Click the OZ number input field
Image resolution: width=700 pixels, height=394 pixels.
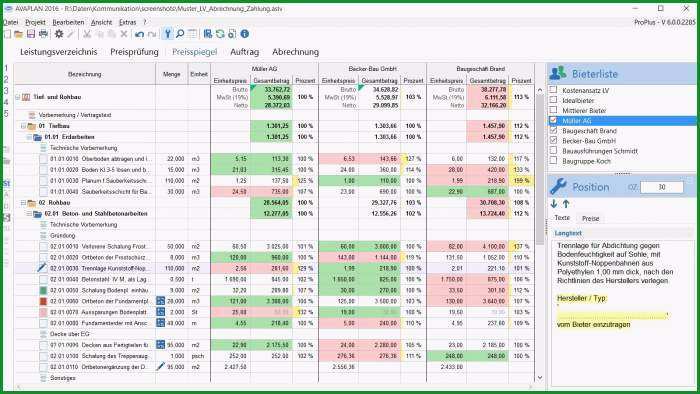(662, 187)
